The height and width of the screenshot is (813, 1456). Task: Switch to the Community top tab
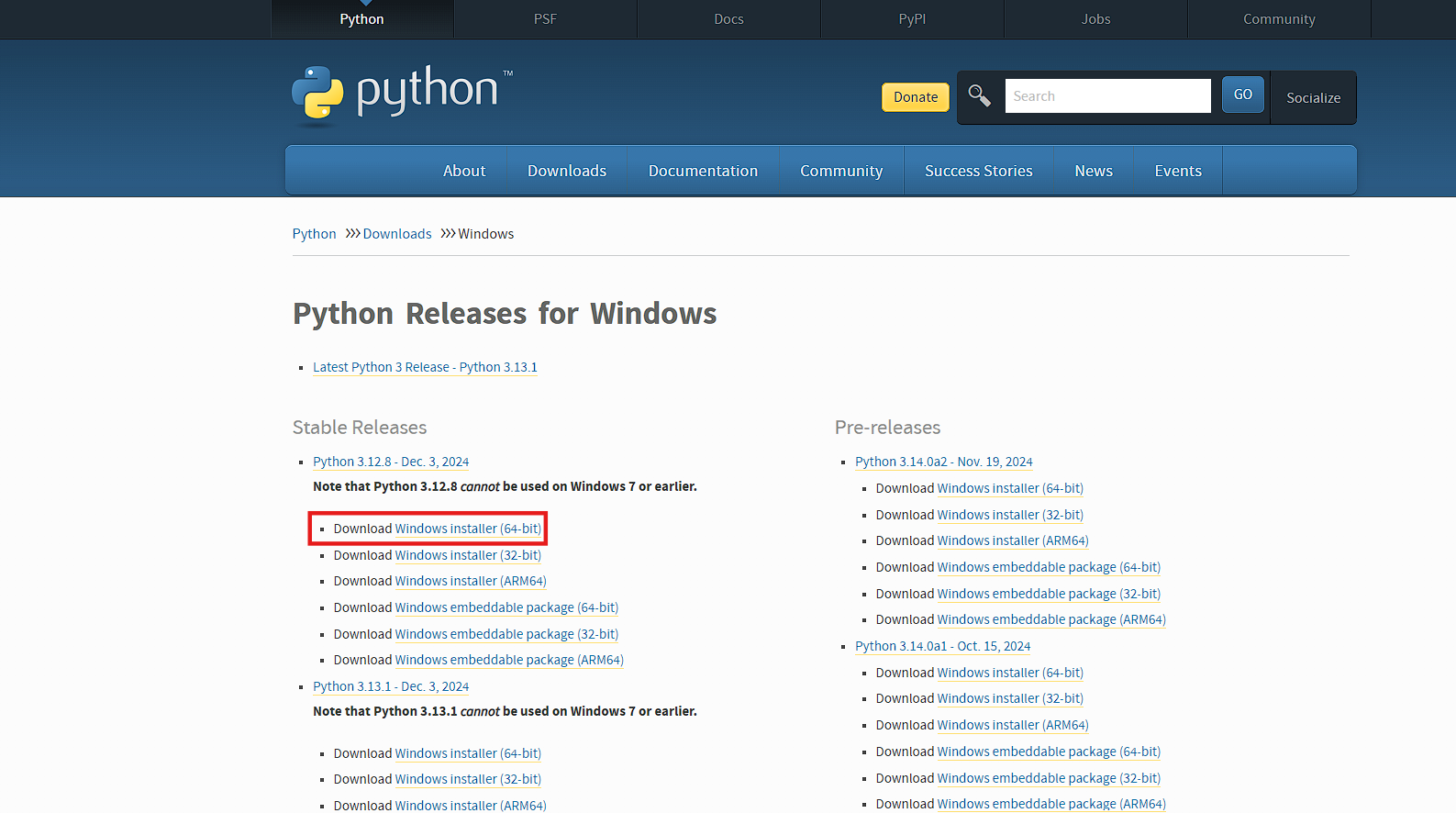click(x=1279, y=18)
